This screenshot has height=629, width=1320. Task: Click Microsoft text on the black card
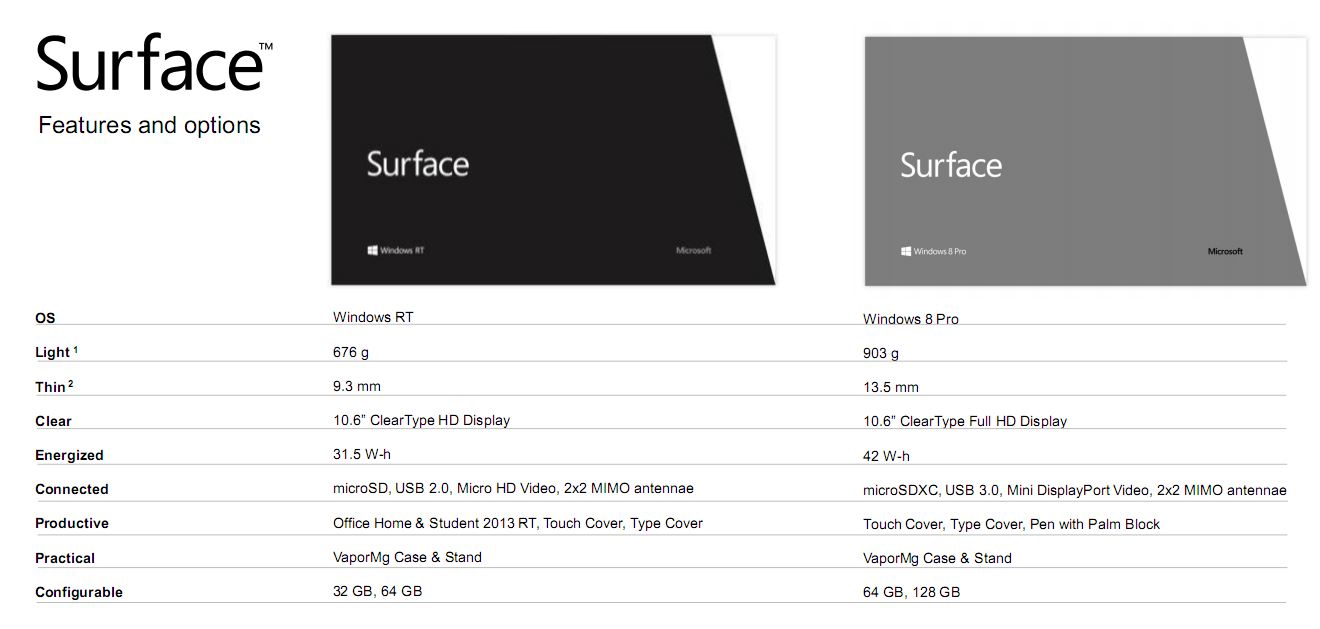(693, 250)
